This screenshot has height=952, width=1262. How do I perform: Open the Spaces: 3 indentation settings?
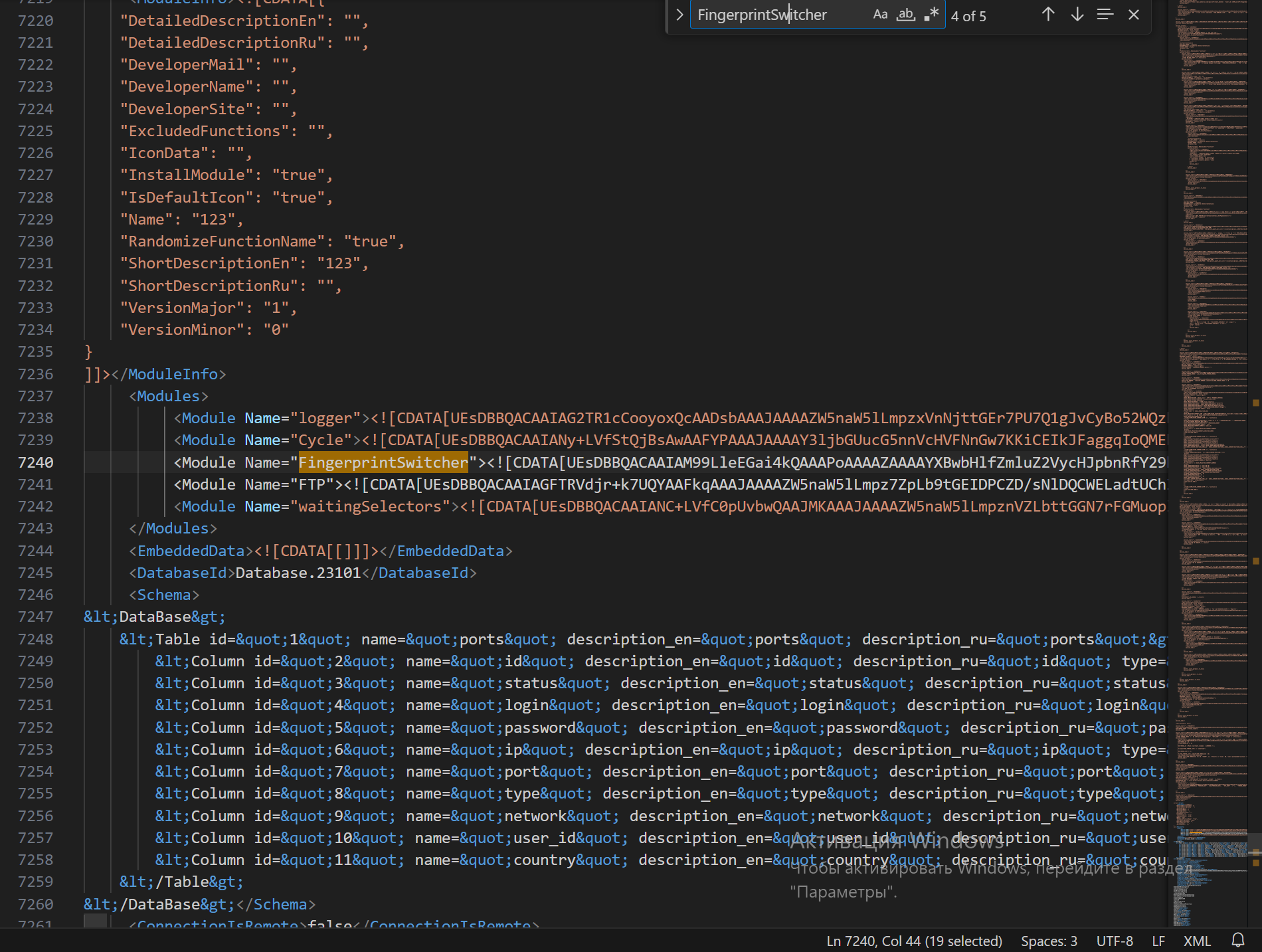[1048, 941]
